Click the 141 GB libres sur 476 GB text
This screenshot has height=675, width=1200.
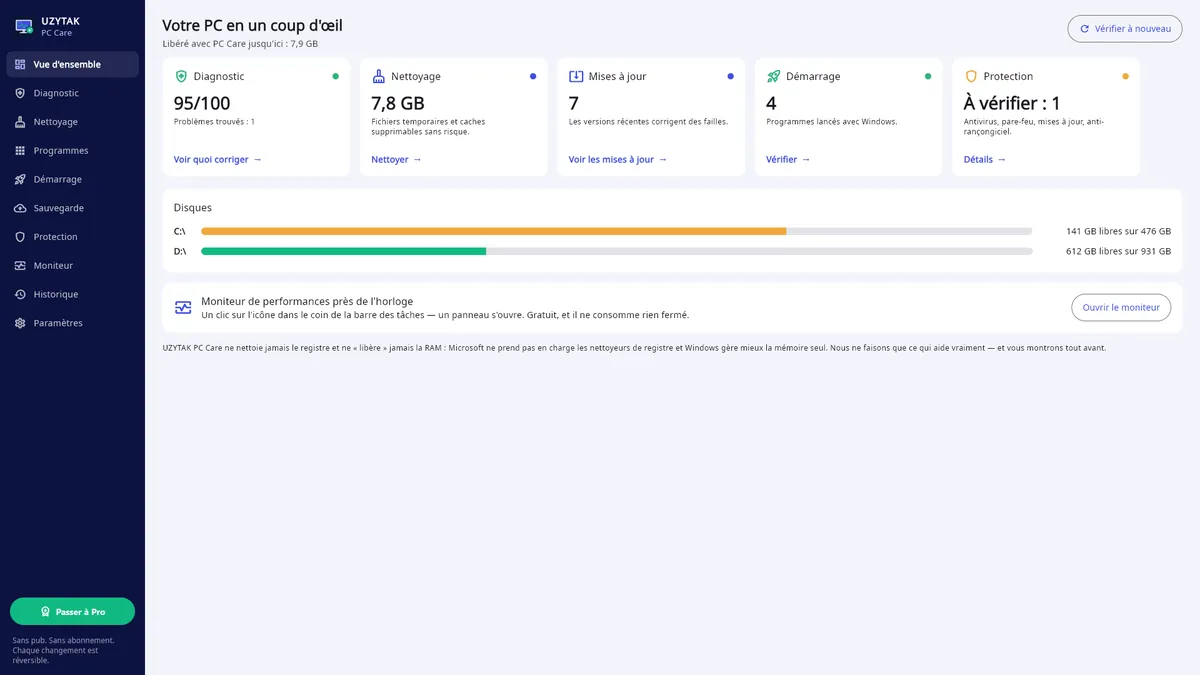tap(1118, 231)
